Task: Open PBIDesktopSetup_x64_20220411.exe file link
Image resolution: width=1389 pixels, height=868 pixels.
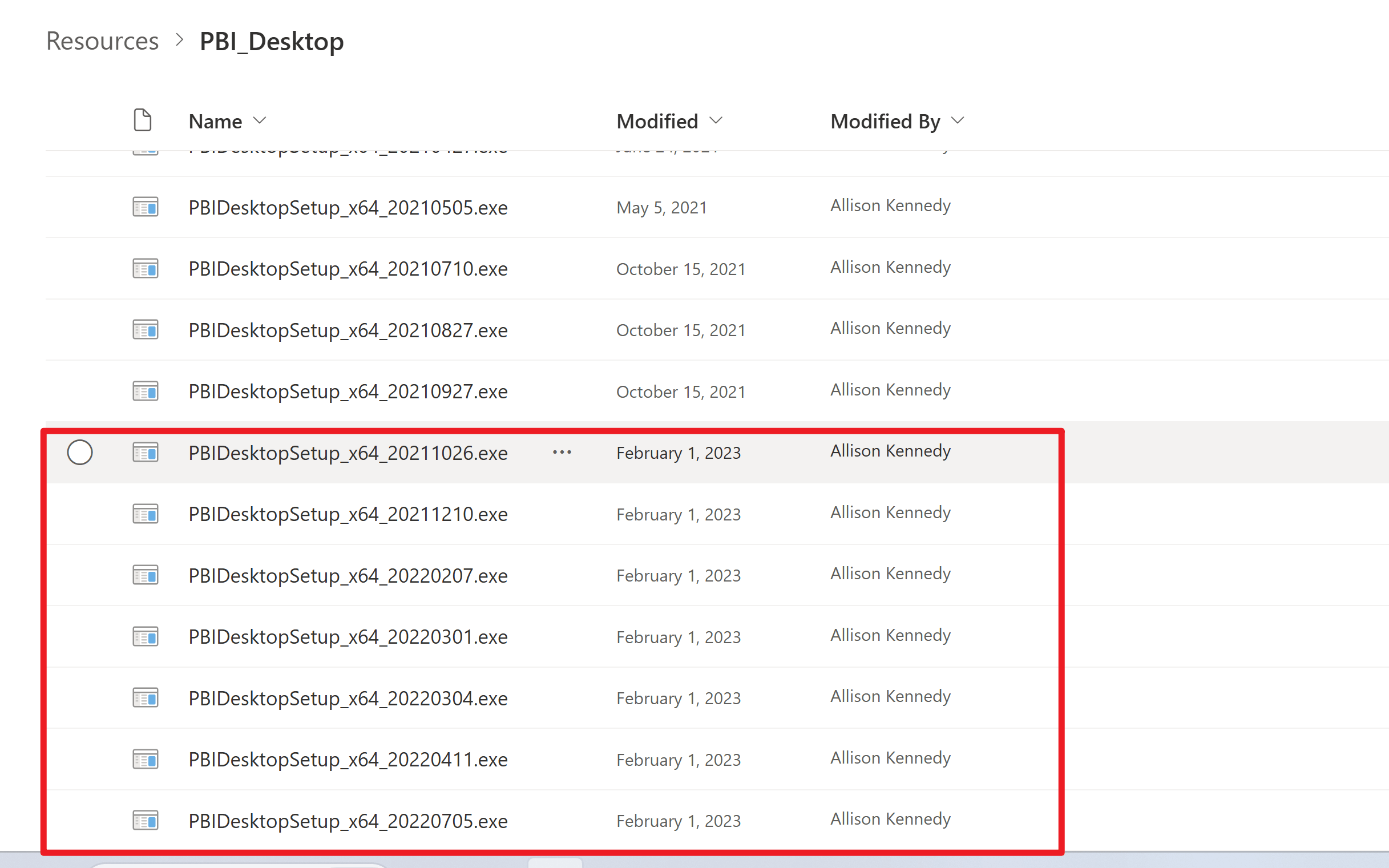Action: (x=348, y=760)
